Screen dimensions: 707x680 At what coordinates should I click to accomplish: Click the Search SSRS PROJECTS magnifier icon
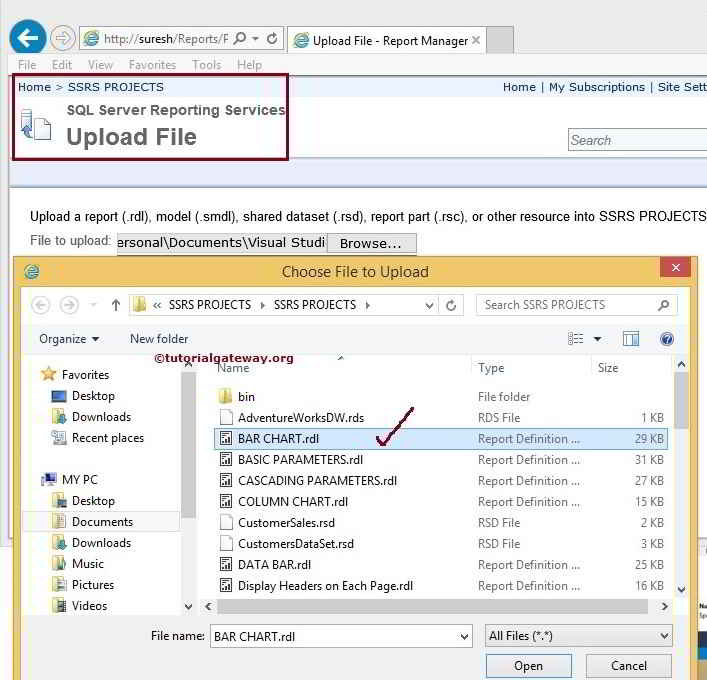click(x=664, y=305)
